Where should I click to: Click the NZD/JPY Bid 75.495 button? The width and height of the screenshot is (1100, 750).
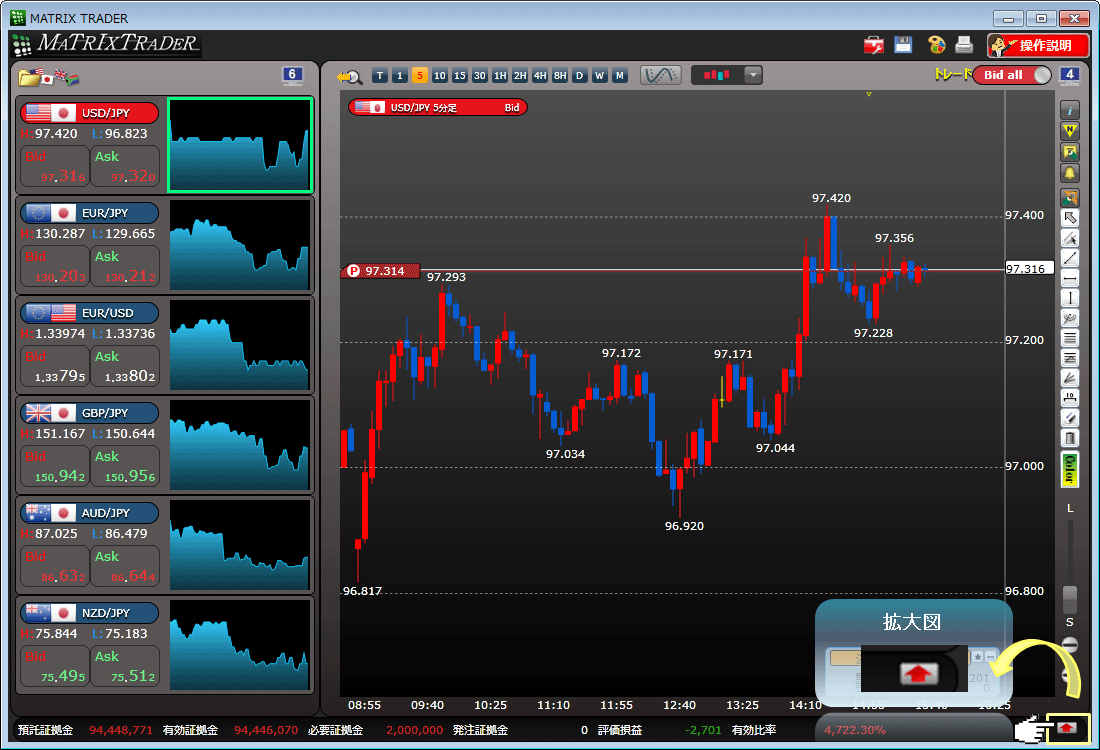point(55,666)
